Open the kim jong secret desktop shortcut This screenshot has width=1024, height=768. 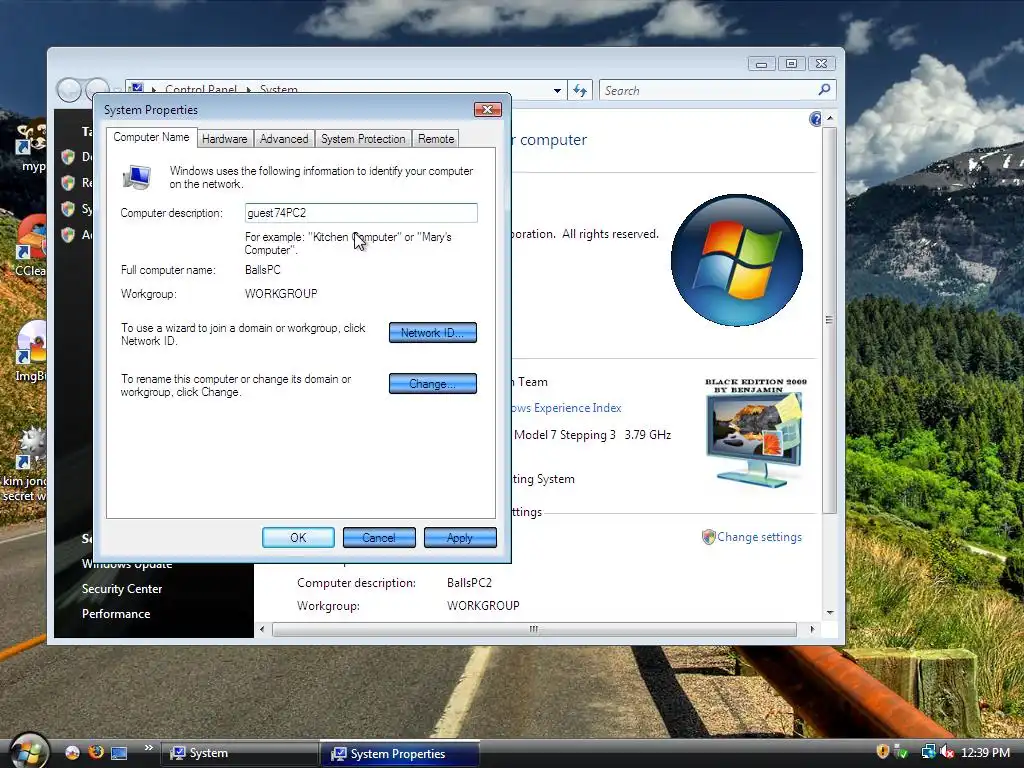point(25,465)
